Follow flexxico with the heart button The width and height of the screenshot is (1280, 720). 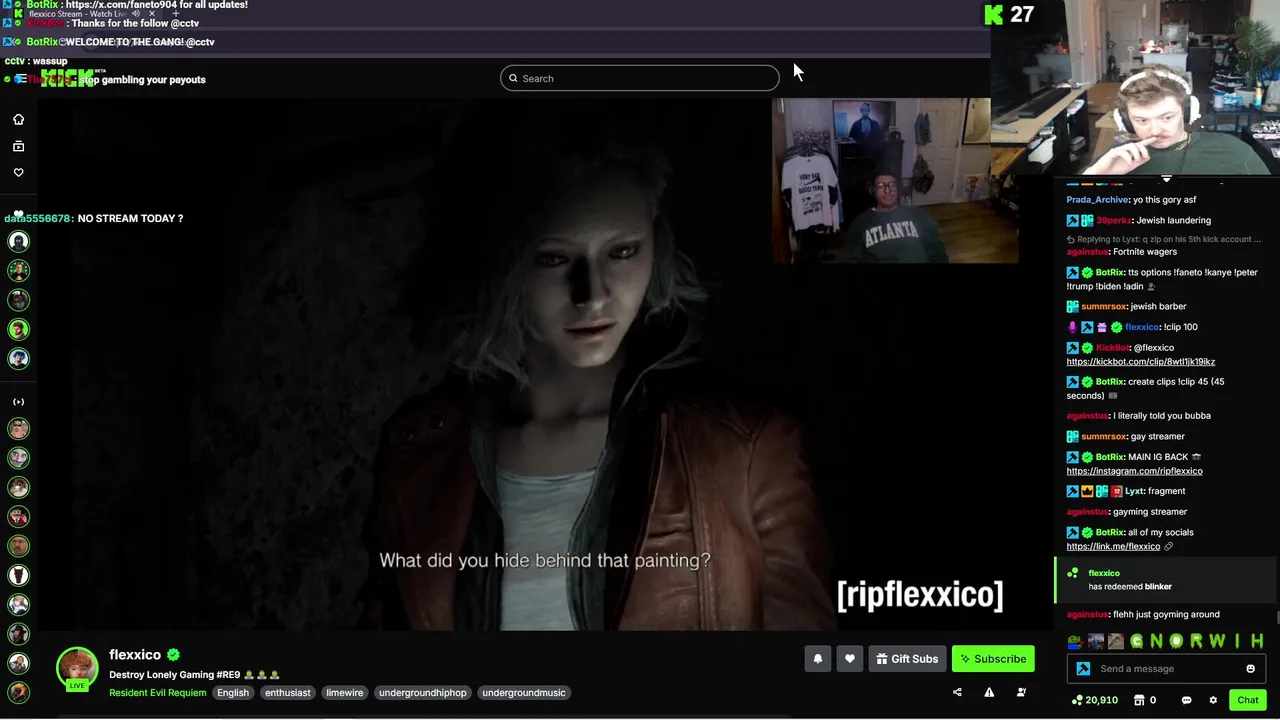(849, 659)
